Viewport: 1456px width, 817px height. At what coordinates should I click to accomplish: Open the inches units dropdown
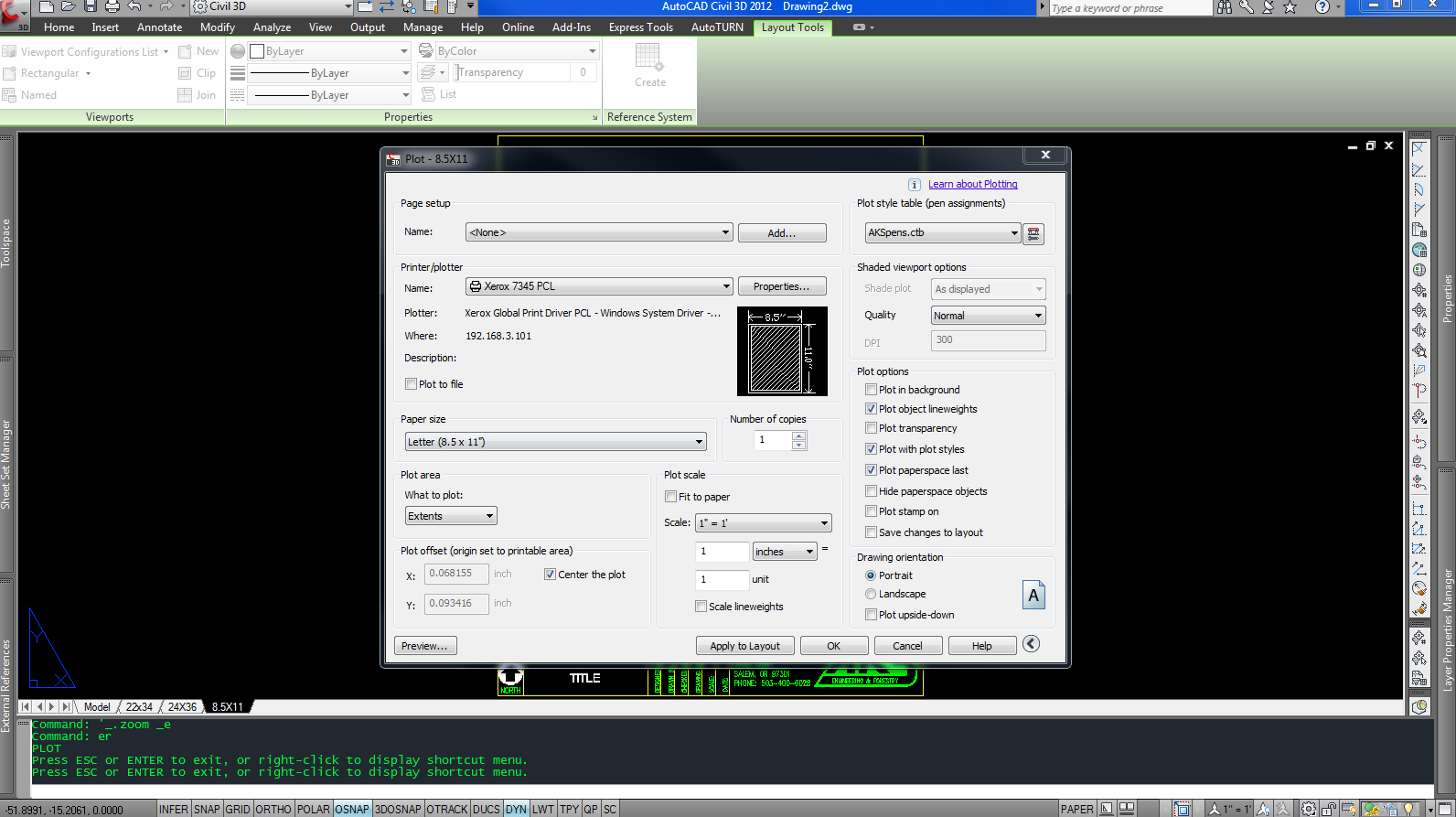(x=785, y=552)
